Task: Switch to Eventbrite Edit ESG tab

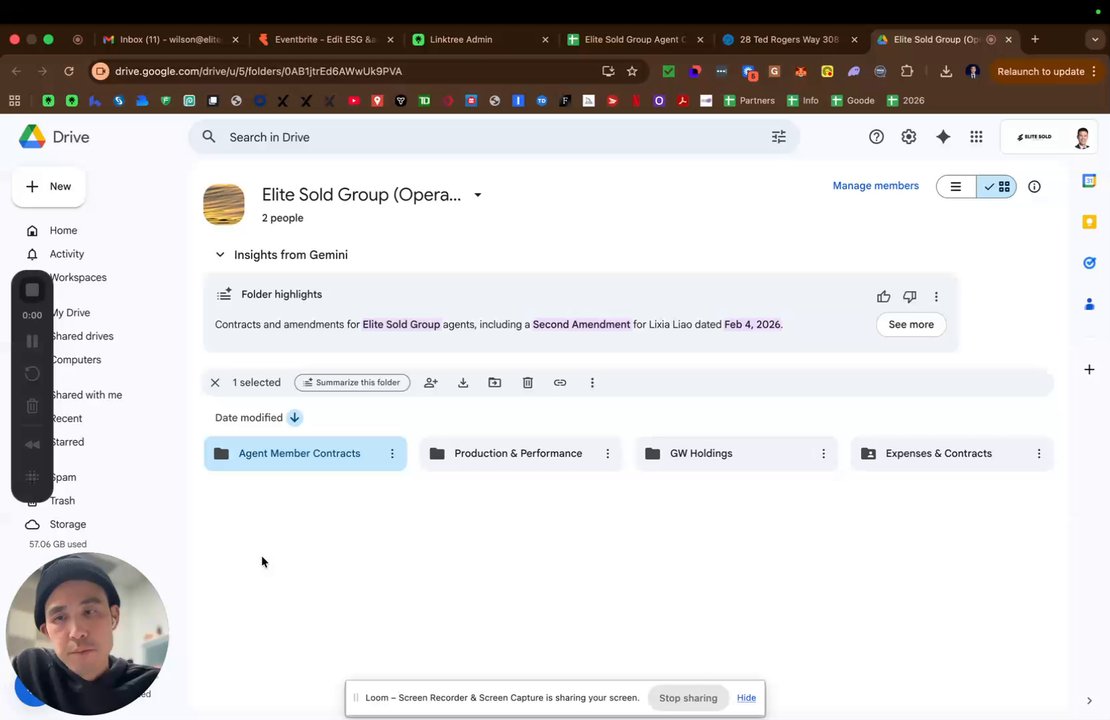Action: (x=326, y=40)
